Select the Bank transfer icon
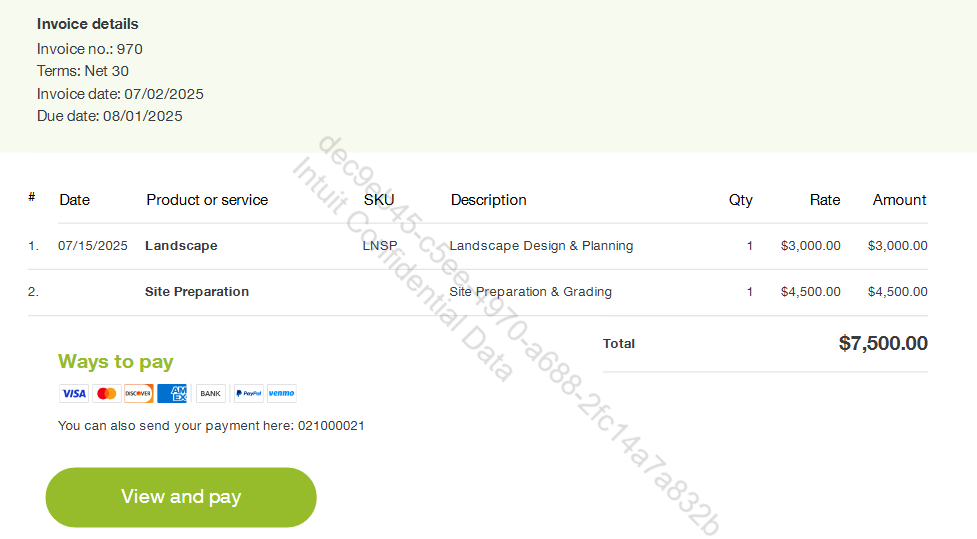The image size is (977, 539). (211, 393)
